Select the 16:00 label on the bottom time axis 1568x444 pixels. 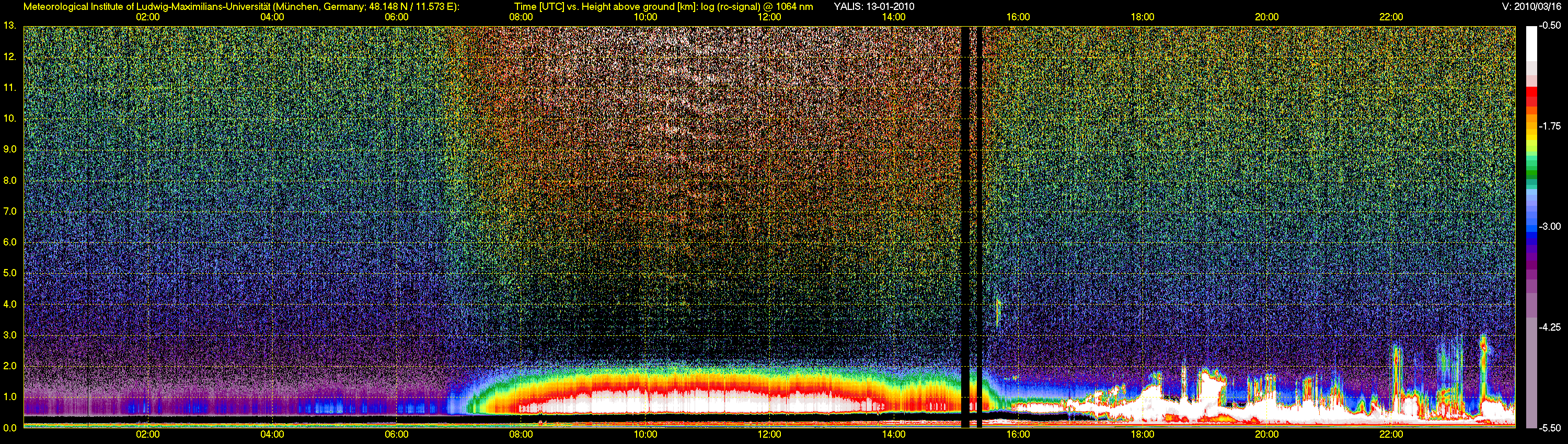click(1018, 434)
